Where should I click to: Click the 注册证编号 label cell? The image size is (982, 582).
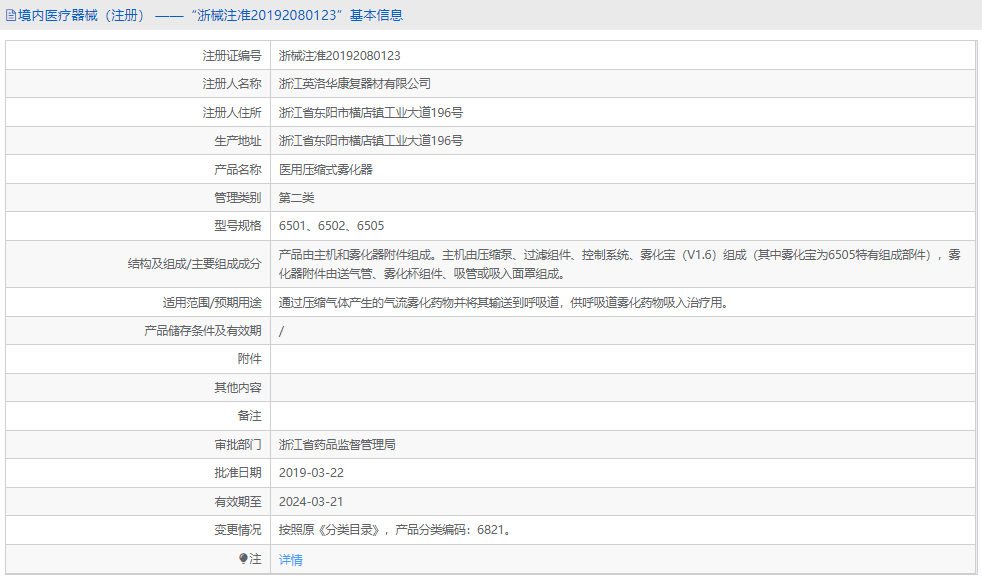click(x=138, y=55)
